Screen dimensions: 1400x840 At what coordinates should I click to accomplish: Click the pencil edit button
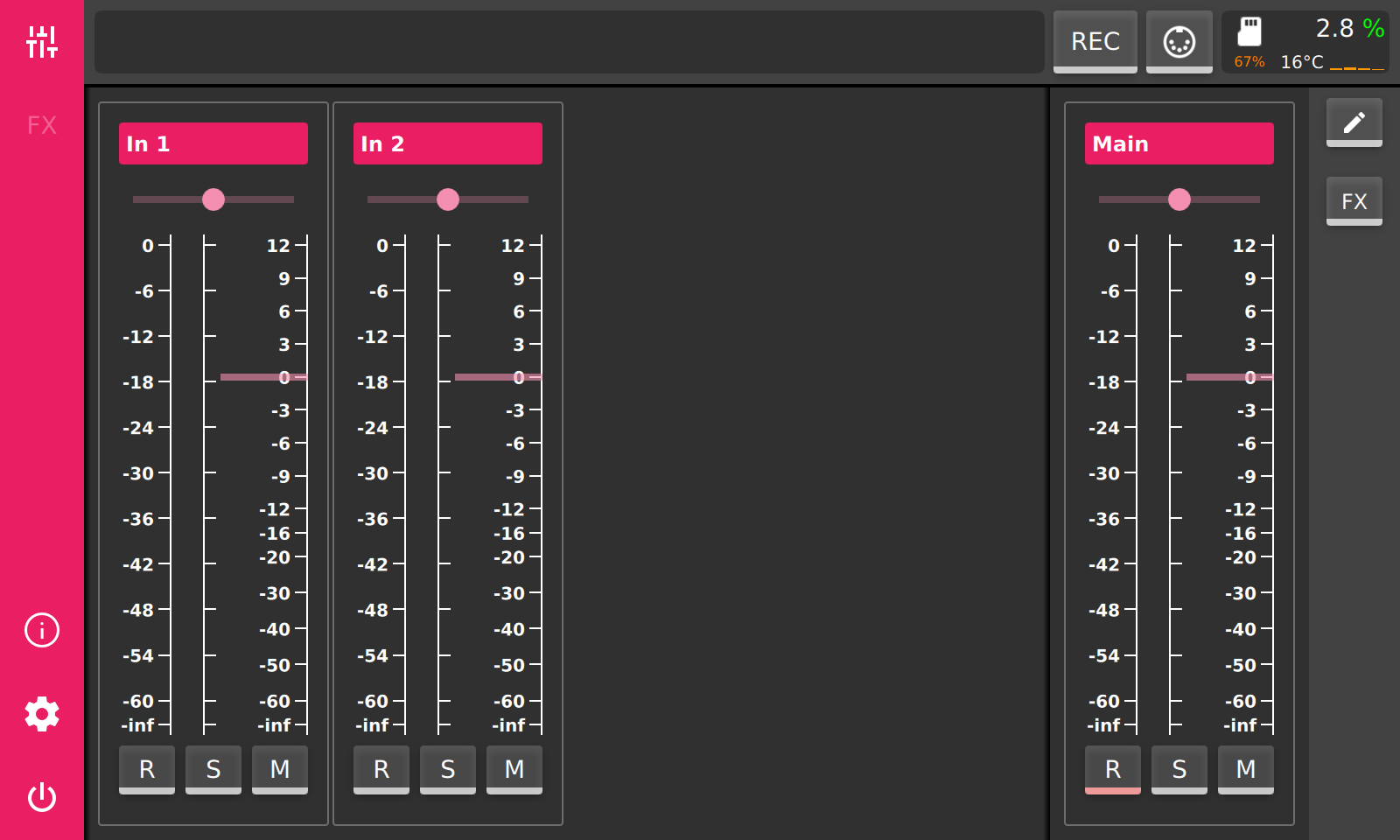[x=1354, y=122]
